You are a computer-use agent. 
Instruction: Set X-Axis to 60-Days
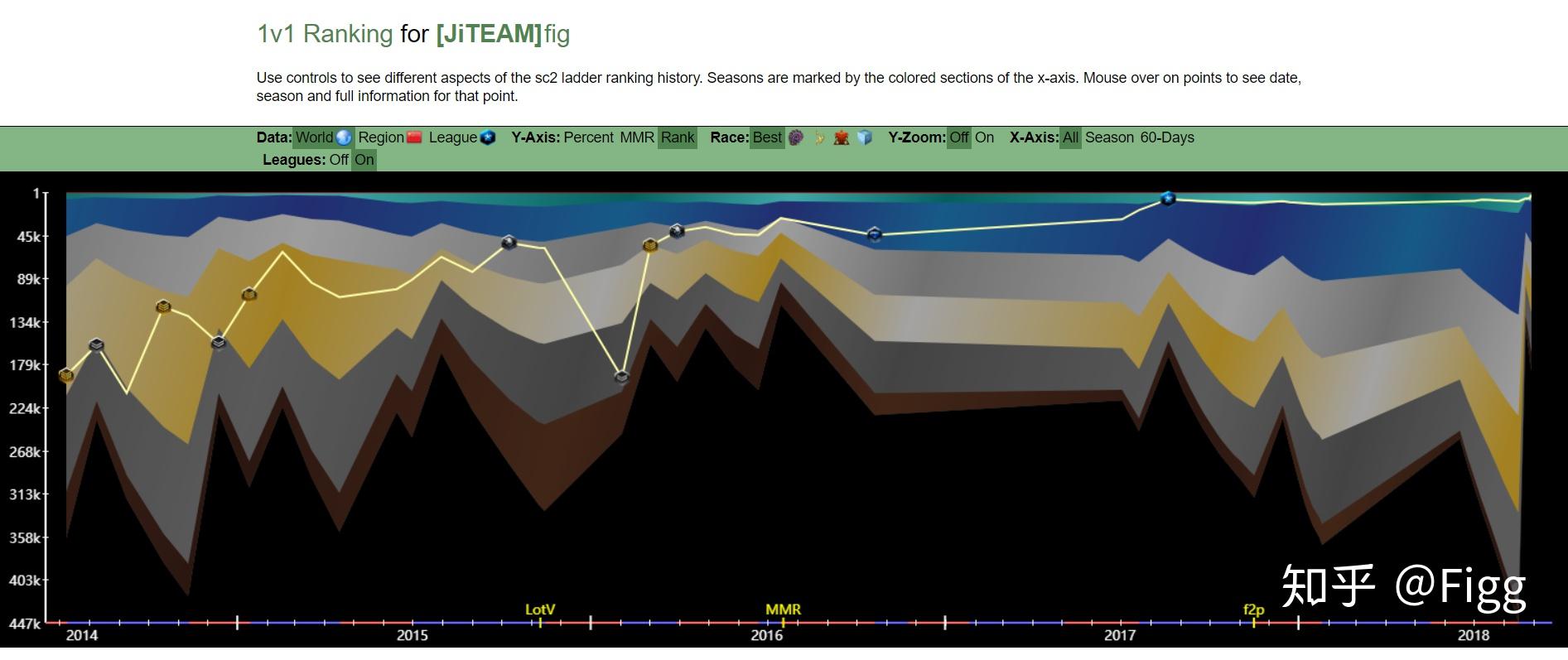click(x=1167, y=137)
